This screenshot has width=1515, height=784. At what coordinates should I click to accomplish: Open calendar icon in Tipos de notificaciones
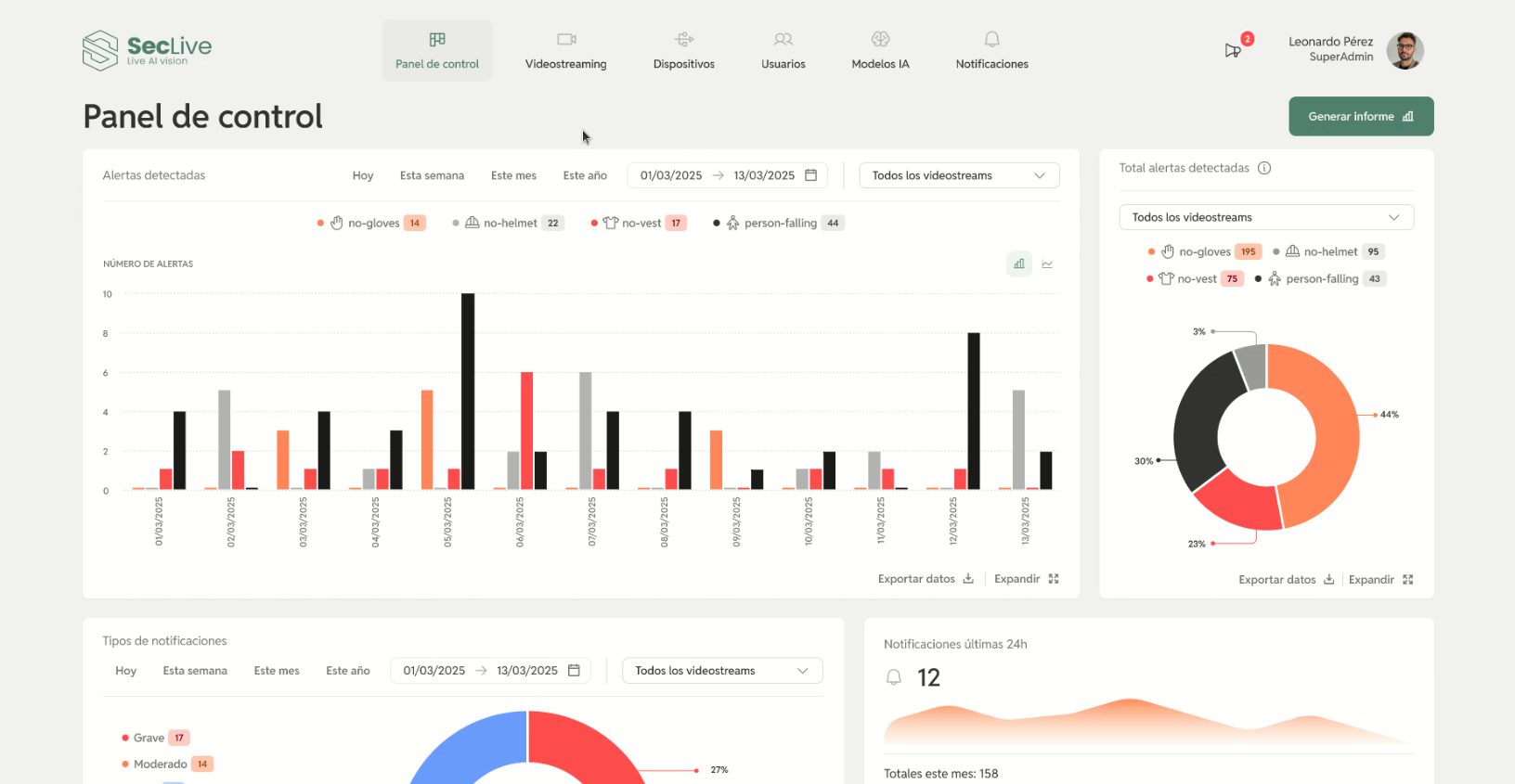coord(574,671)
